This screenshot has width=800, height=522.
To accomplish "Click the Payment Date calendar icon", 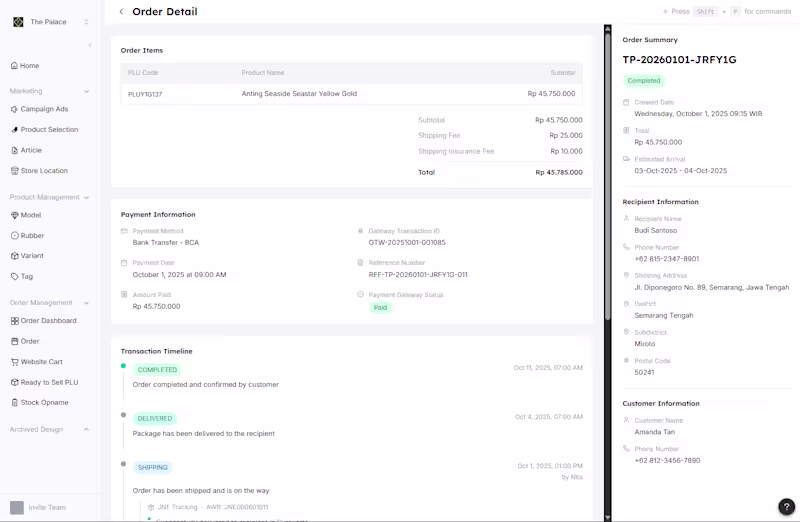I will click(124, 263).
